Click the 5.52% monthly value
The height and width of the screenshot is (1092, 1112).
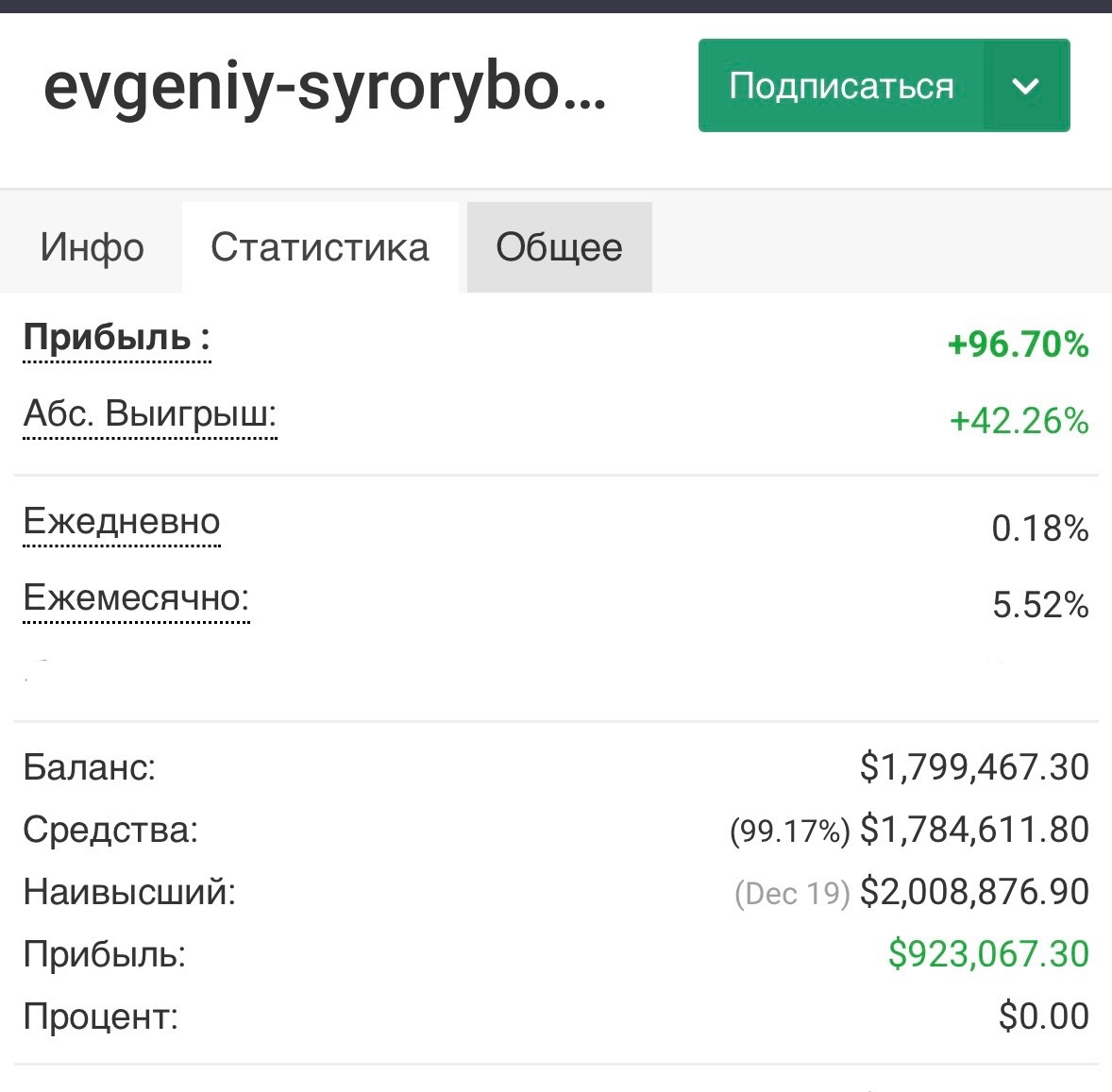click(x=1040, y=605)
